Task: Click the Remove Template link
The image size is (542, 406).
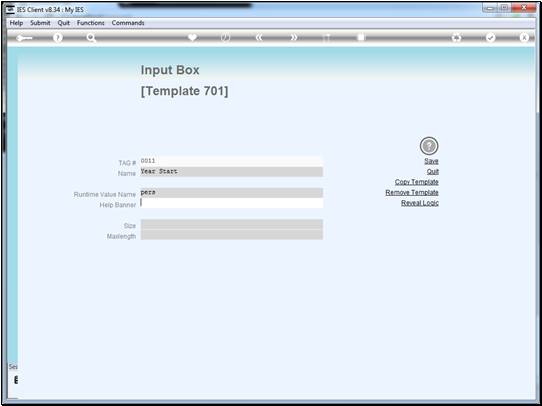Action: (412, 192)
